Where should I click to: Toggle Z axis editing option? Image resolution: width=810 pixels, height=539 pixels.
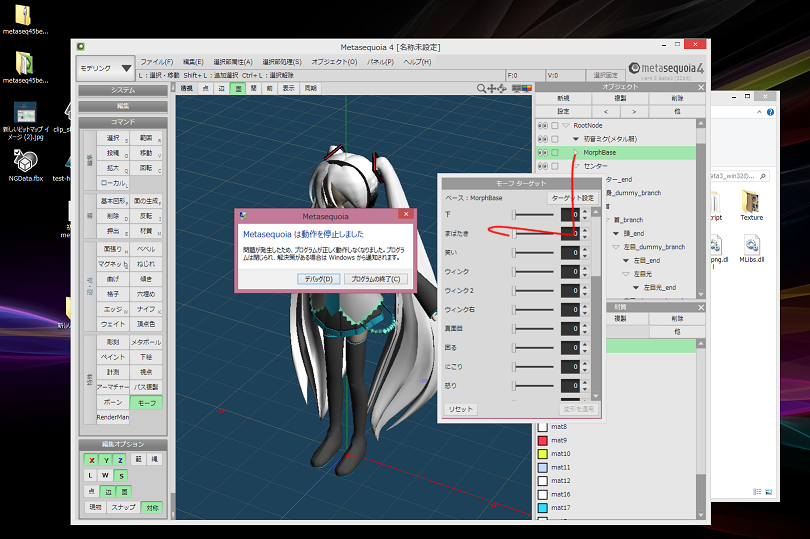pos(120,460)
